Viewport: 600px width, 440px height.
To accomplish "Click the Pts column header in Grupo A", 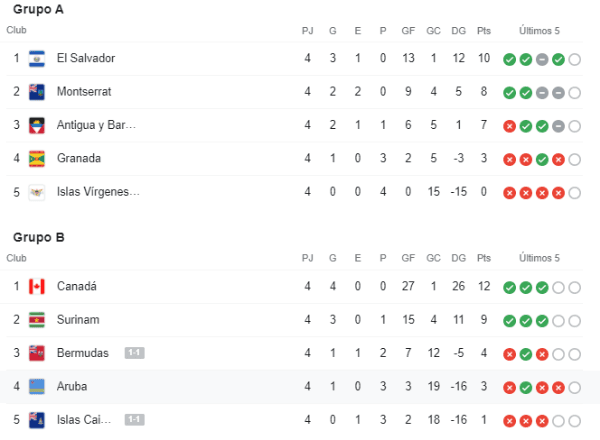I will click(x=484, y=30).
